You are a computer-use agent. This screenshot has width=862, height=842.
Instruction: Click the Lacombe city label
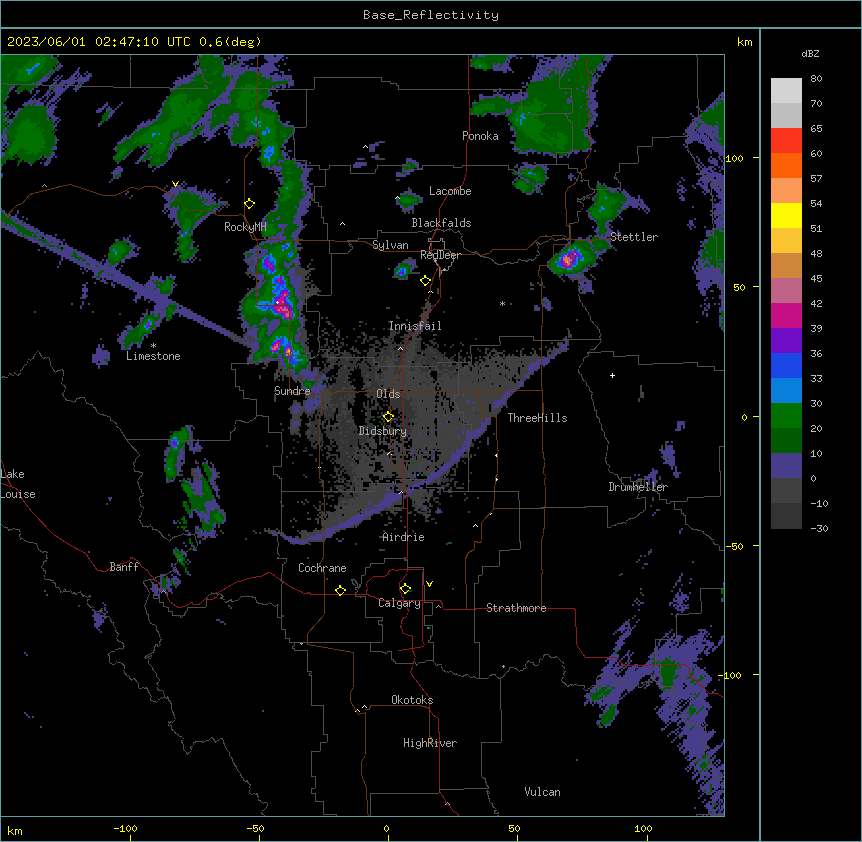pyautogui.click(x=450, y=191)
